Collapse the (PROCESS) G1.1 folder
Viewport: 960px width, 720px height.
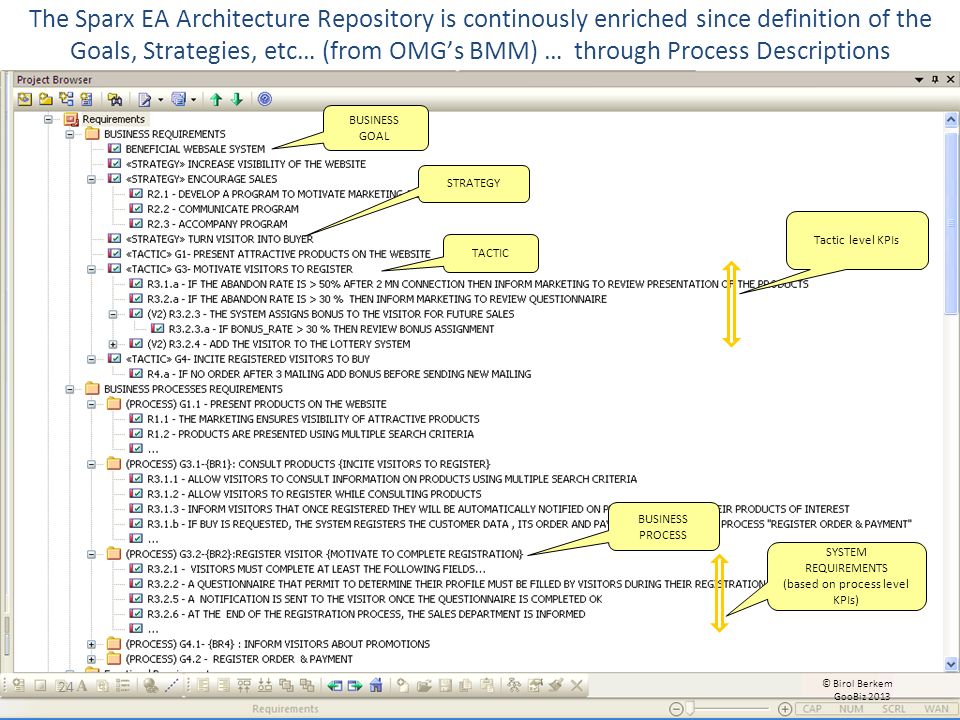[x=91, y=404]
